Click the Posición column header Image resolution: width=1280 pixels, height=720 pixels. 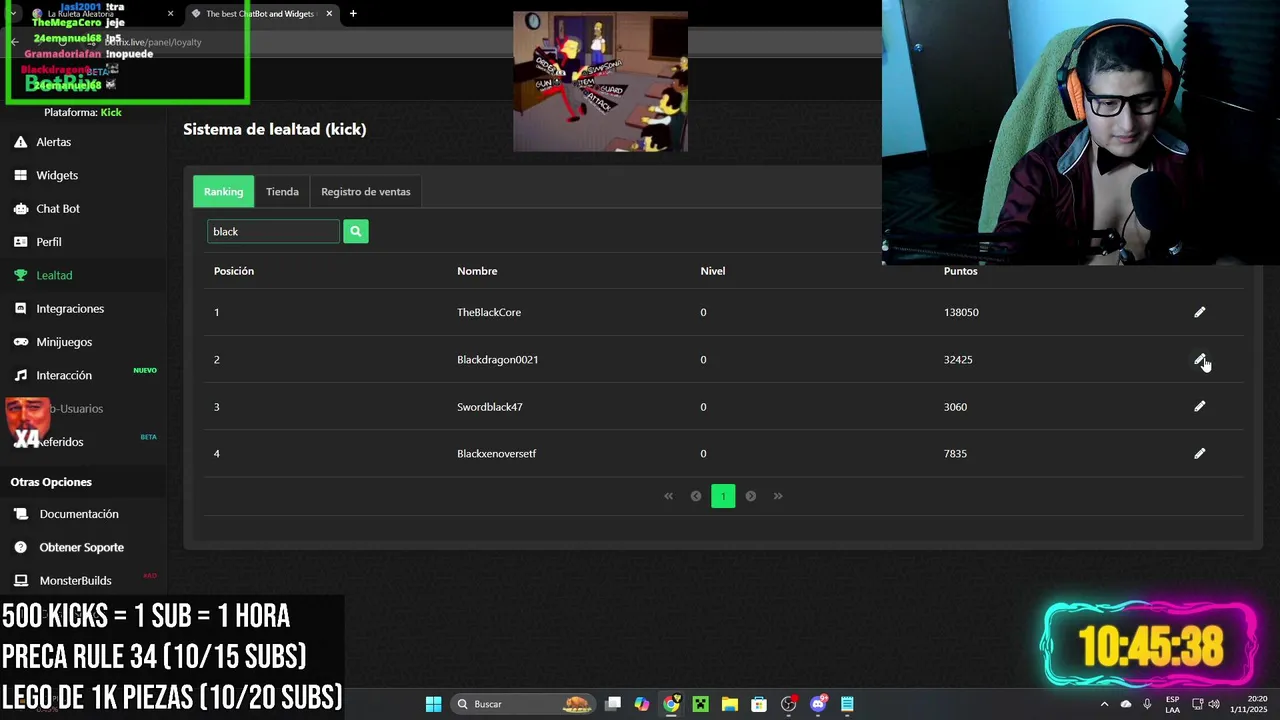coord(234,271)
